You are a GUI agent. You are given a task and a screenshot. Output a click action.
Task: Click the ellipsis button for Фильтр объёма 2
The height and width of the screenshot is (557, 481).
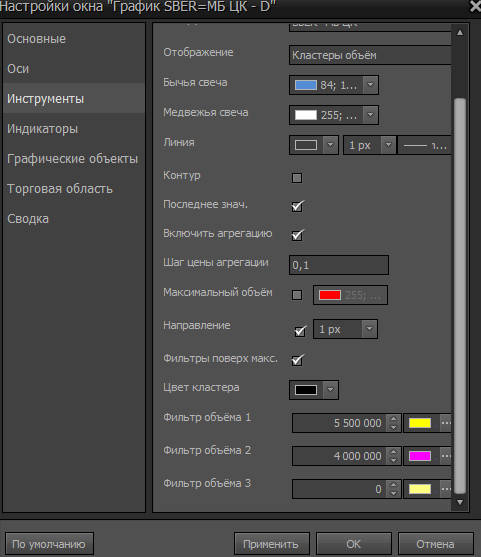tap(446, 456)
